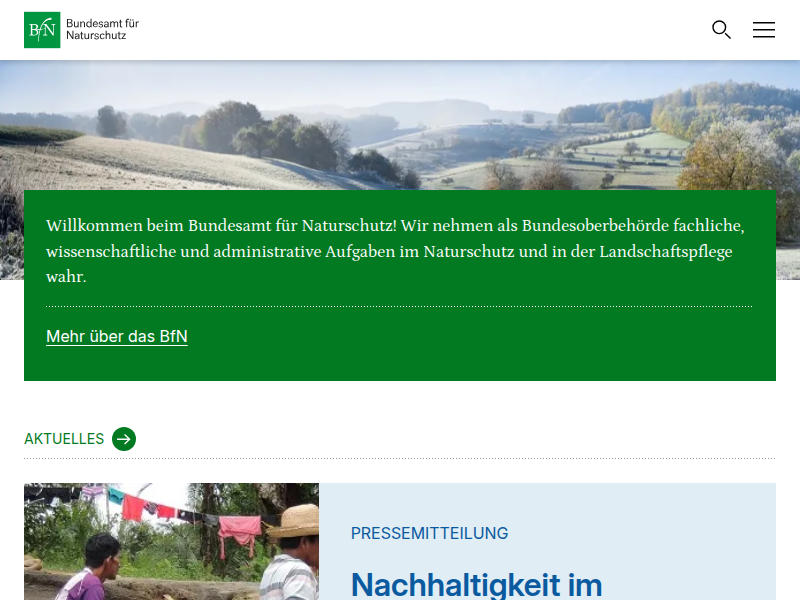Click the green circular arrow beside AKTUELLES
The height and width of the screenshot is (600, 800).
click(124, 439)
